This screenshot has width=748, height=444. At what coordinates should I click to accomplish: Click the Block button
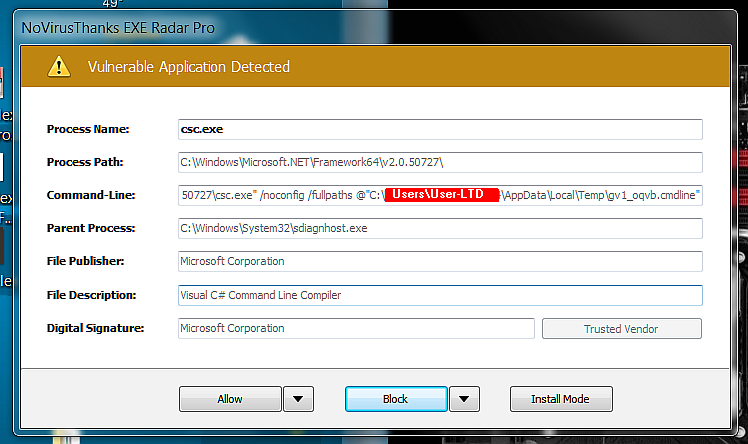[396, 399]
